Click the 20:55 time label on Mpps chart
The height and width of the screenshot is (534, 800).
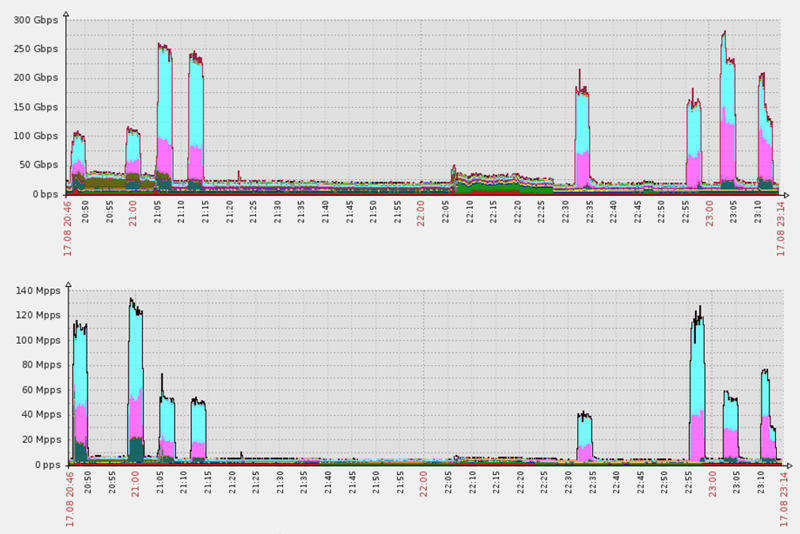pyautogui.click(x=112, y=482)
